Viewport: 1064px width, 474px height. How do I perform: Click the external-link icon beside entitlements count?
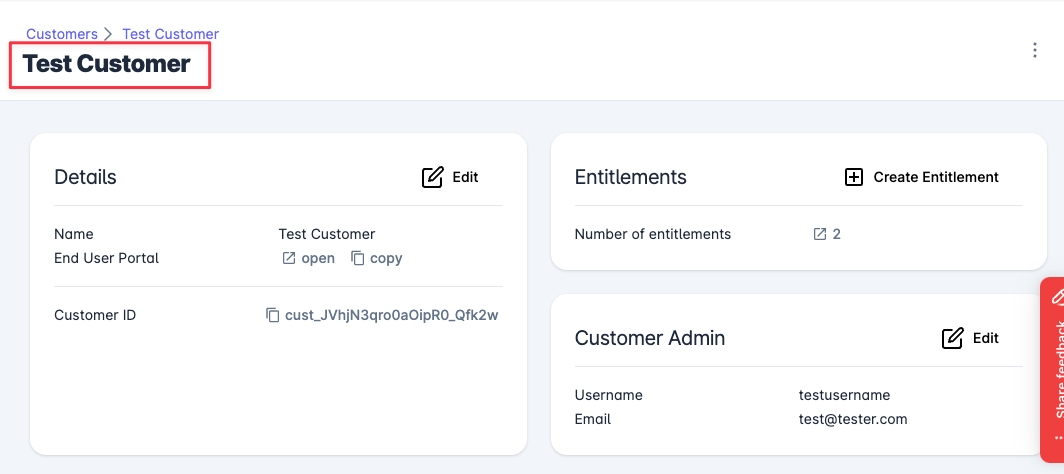coord(820,234)
